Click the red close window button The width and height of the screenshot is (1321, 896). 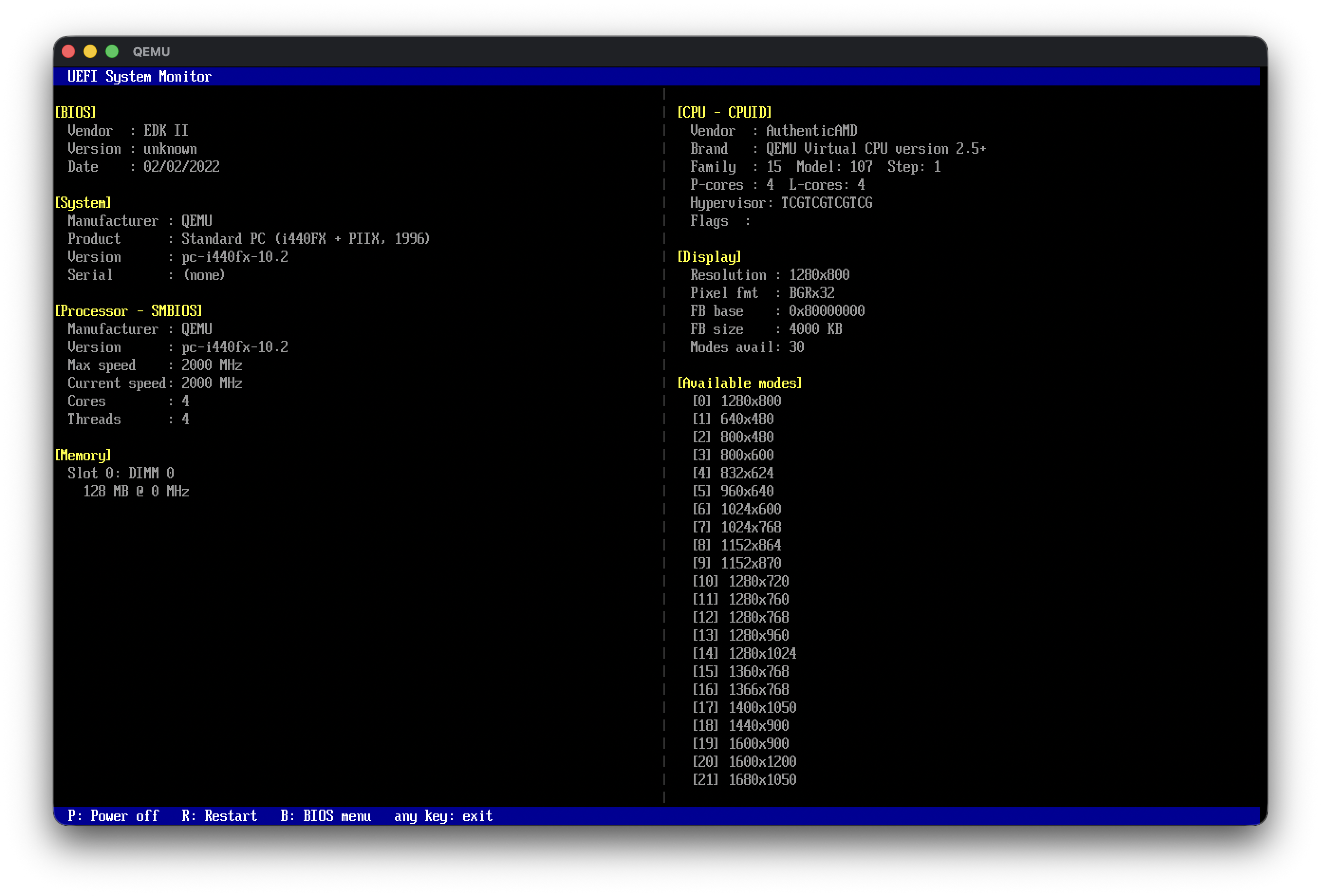coord(68,51)
